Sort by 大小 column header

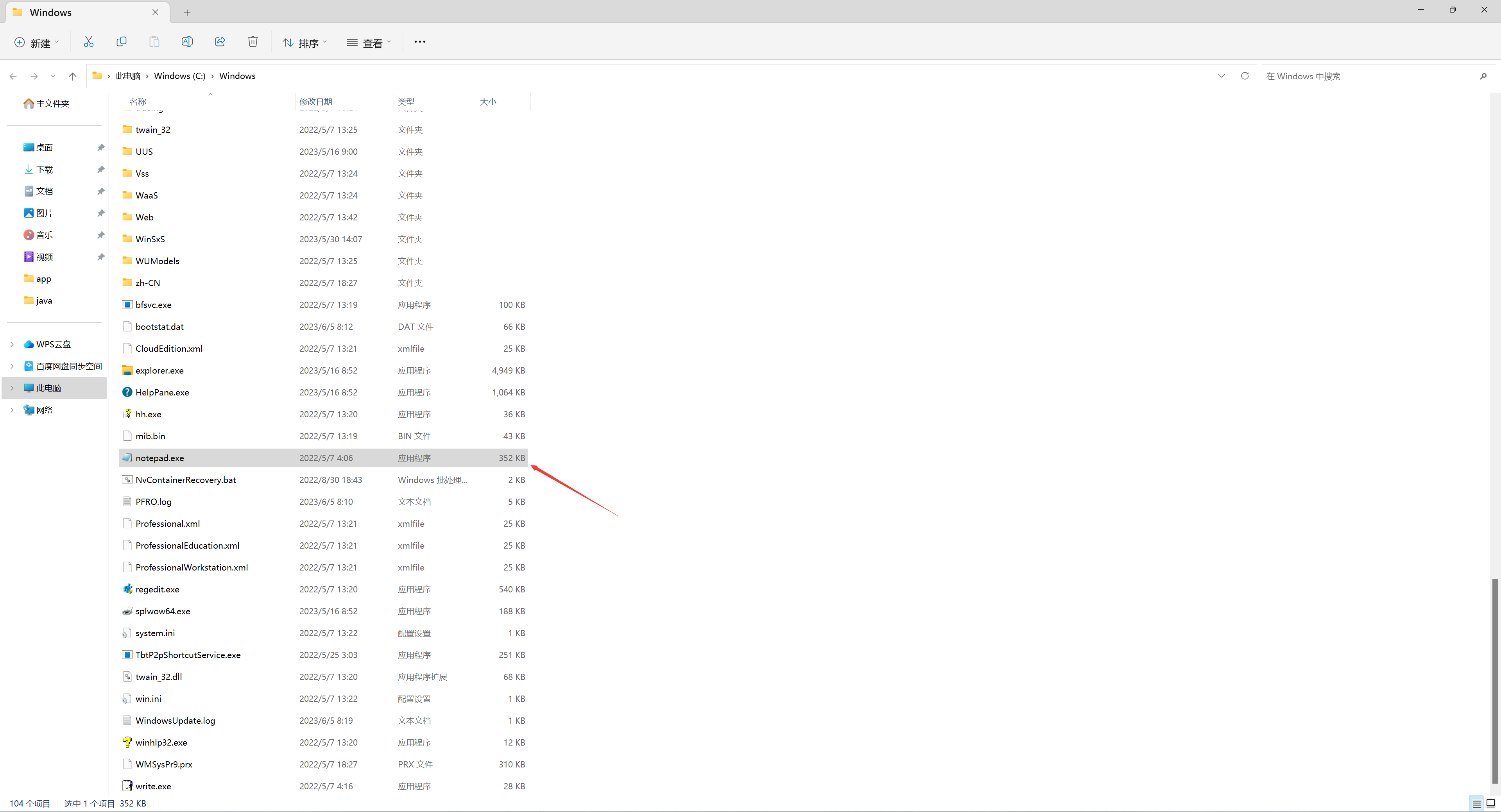pyautogui.click(x=488, y=101)
